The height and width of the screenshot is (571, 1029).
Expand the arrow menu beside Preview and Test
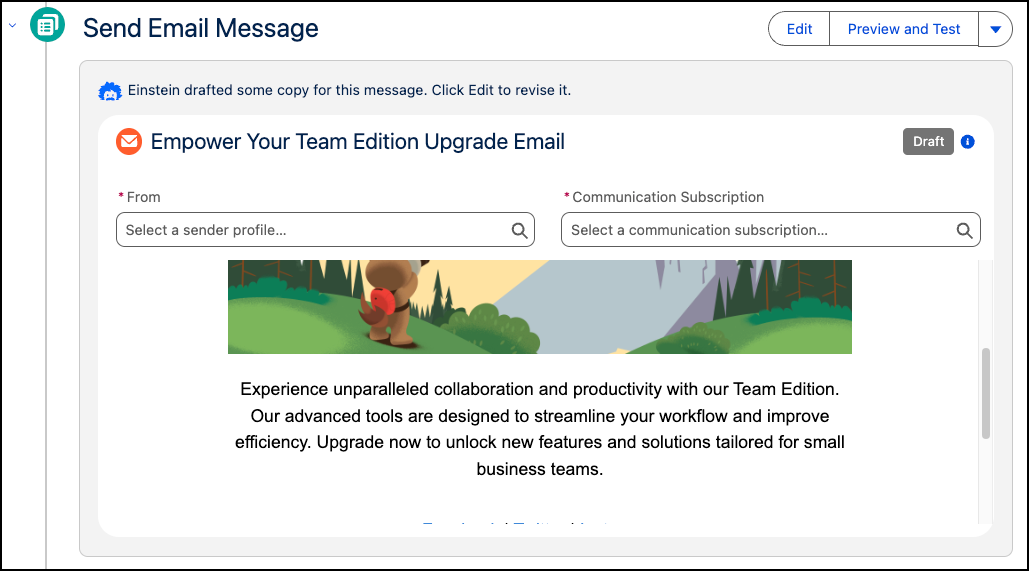click(995, 29)
